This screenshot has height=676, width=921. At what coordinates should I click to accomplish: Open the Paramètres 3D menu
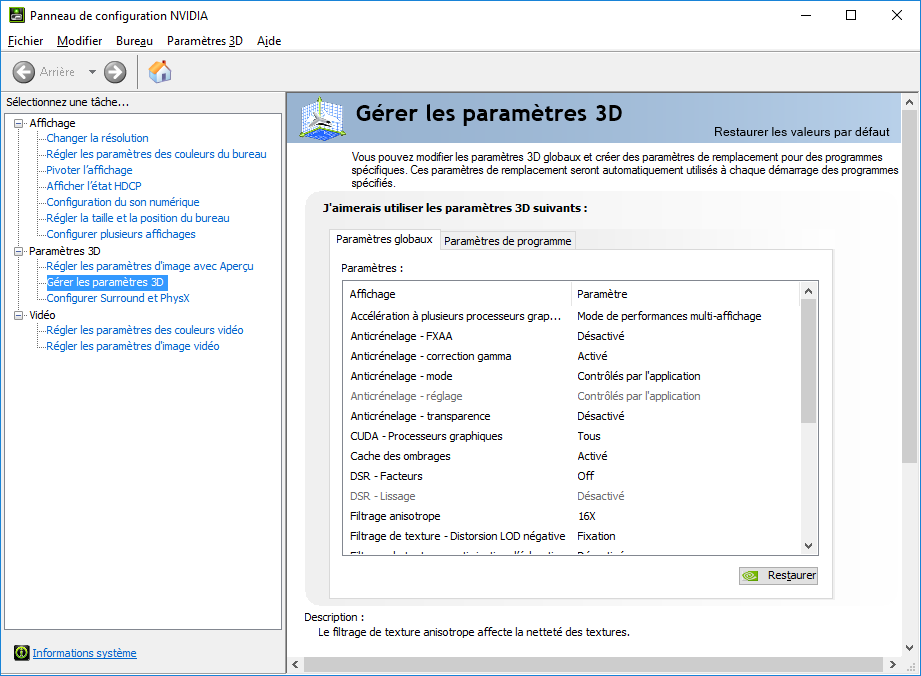pos(204,41)
